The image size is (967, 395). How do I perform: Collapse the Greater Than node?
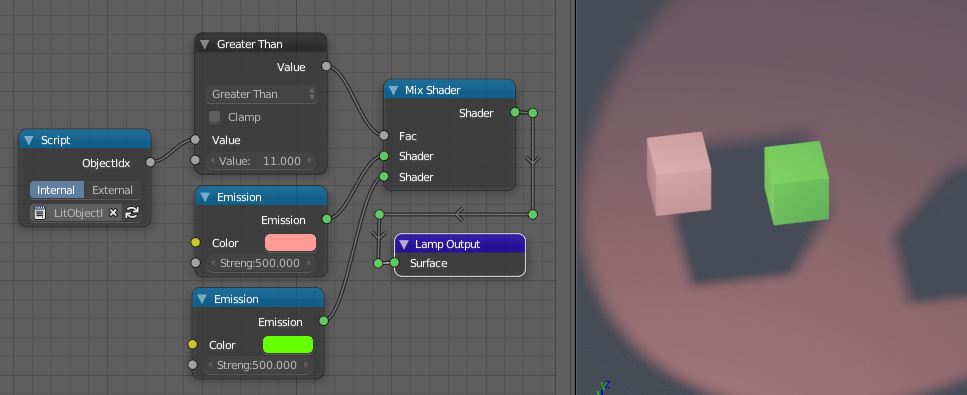click(x=205, y=44)
